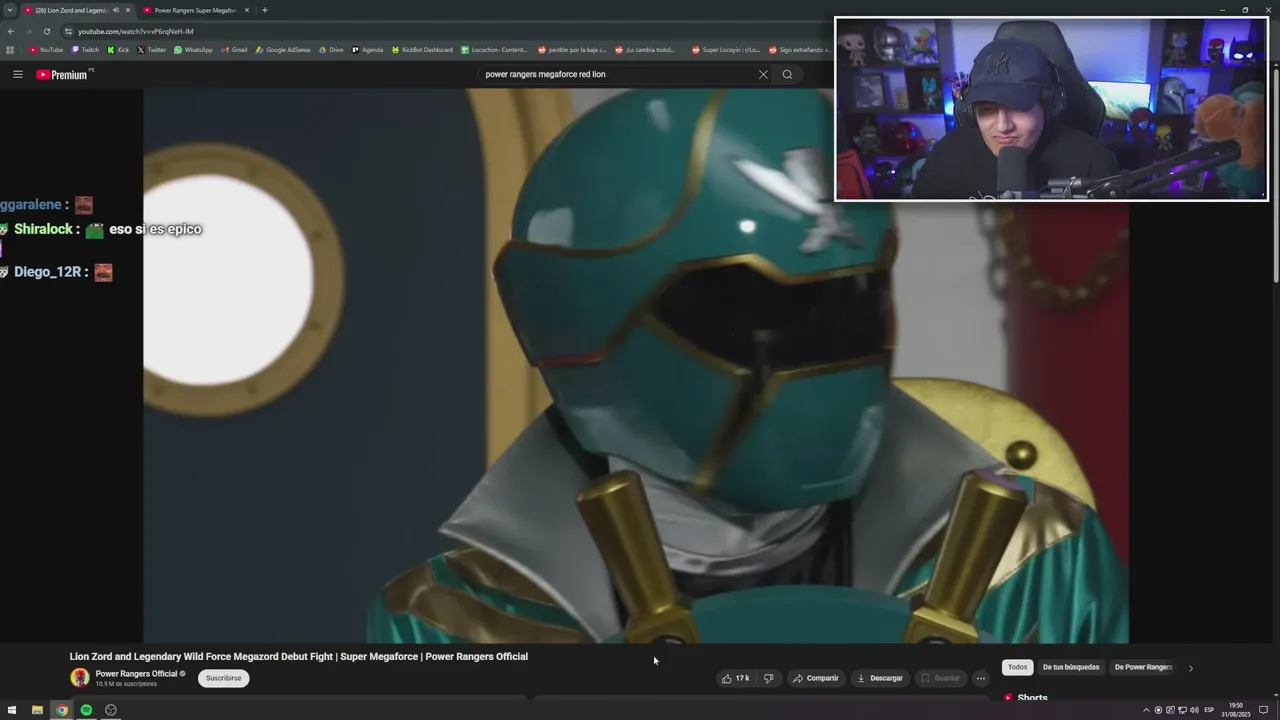Close the Power Rangers Super Megaforce tab

pyautogui.click(x=247, y=10)
